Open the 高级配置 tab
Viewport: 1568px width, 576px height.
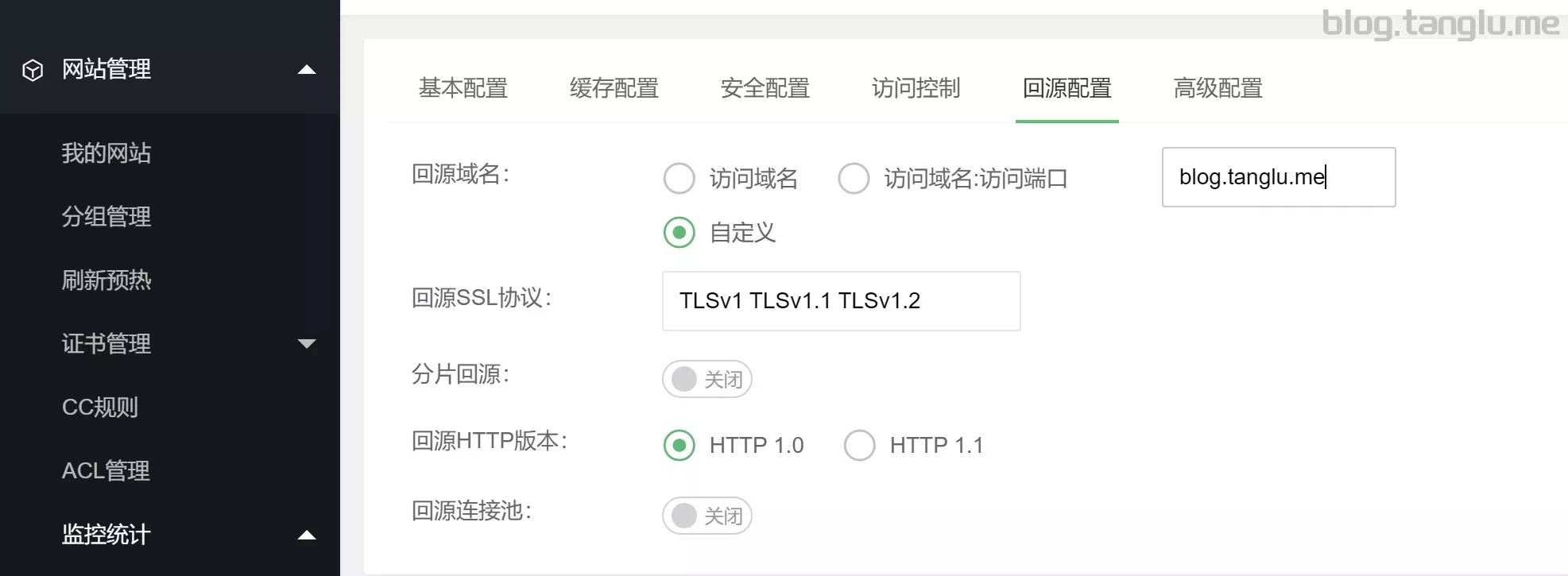click(1218, 87)
